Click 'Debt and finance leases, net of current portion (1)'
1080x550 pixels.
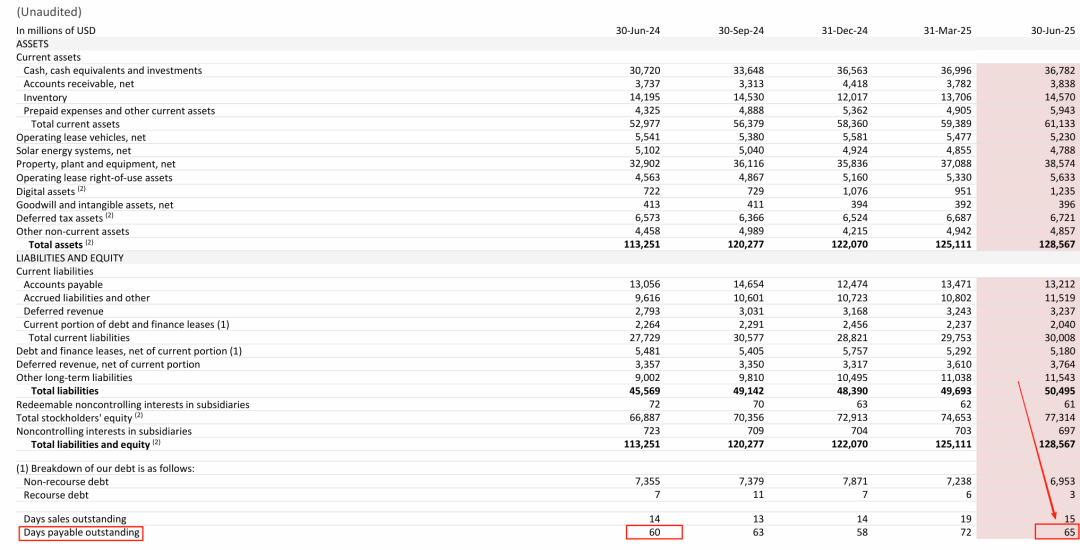coord(129,351)
